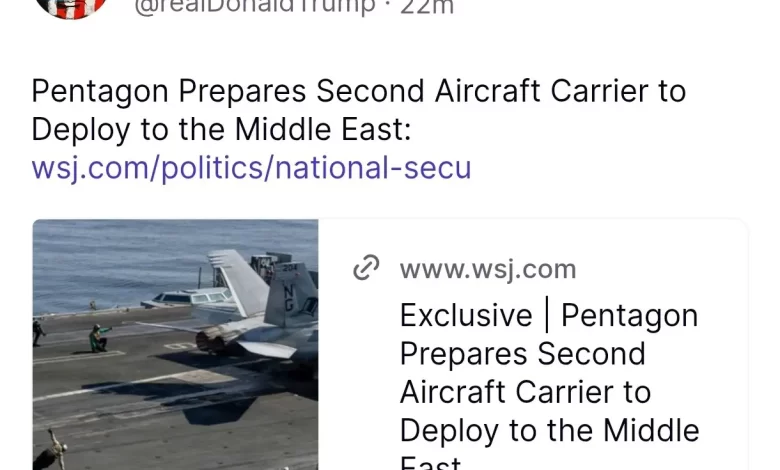The height and width of the screenshot is (470, 780).
Task: Follow the wsj.com/politics/national-secu link
Action: (251, 168)
